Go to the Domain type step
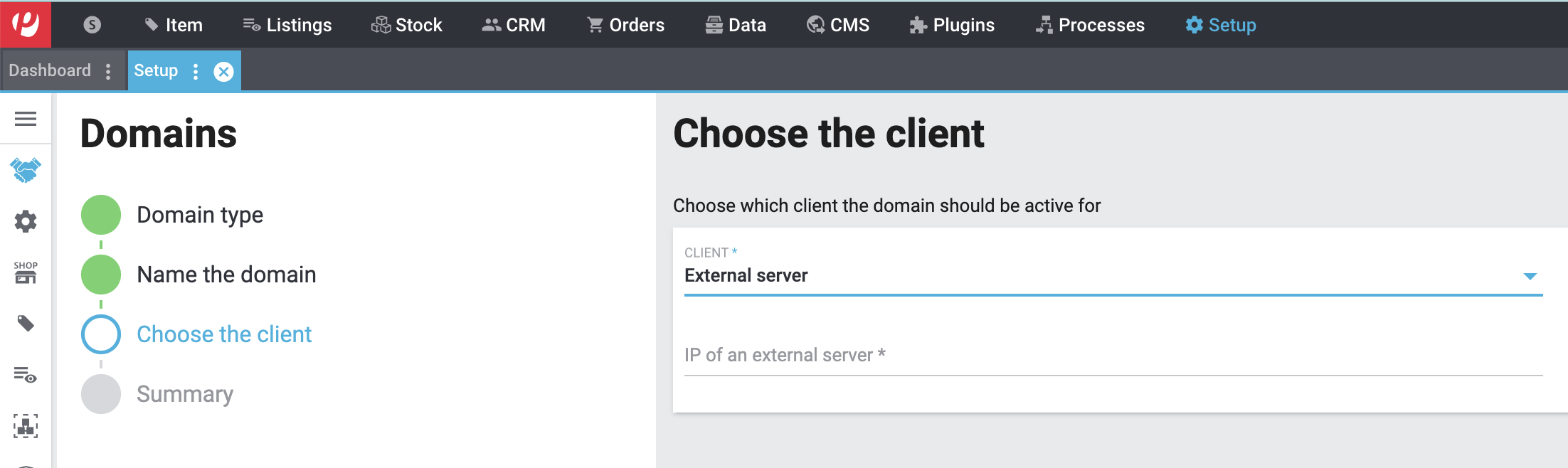The height and width of the screenshot is (468, 1568). [x=199, y=215]
